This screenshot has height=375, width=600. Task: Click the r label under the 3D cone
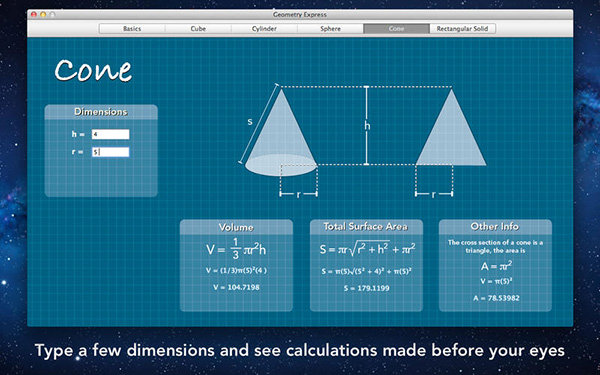coord(298,194)
